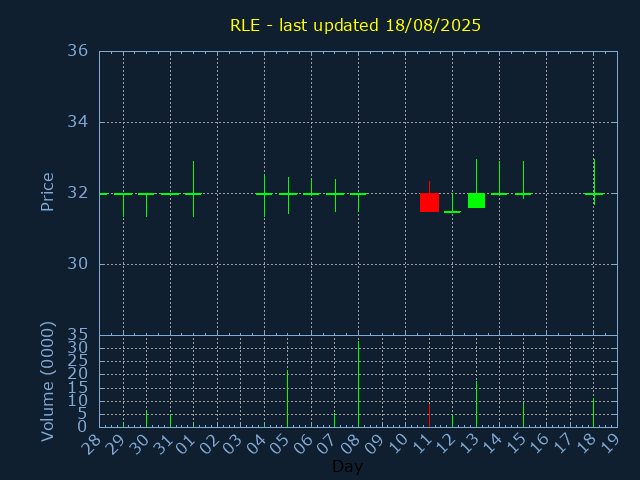Image resolution: width=640 pixels, height=480 pixels.
Task: Click the volume axis label 35
Action: click(78, 336)
